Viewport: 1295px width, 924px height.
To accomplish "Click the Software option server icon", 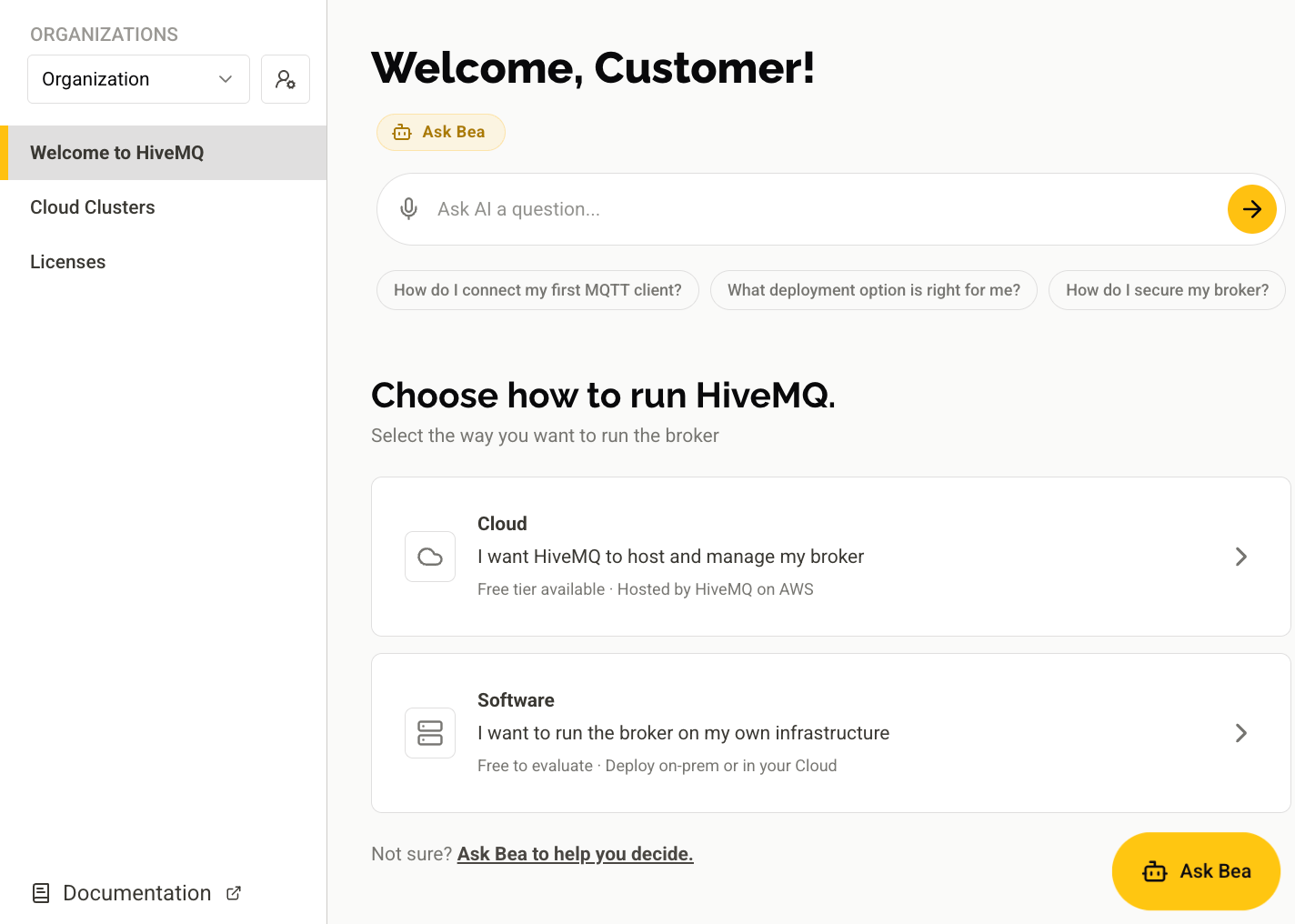I will point(430,733).
